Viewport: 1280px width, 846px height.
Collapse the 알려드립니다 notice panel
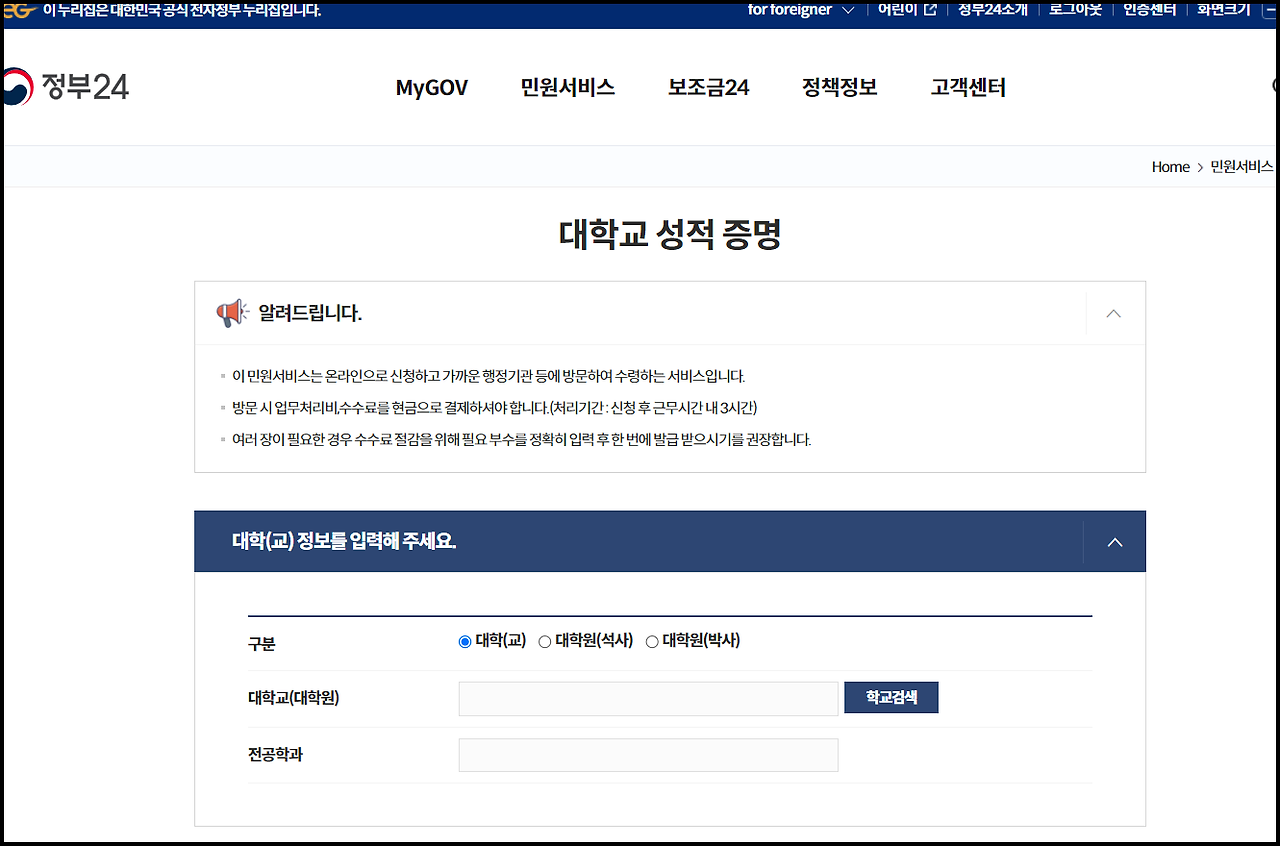1114,314
